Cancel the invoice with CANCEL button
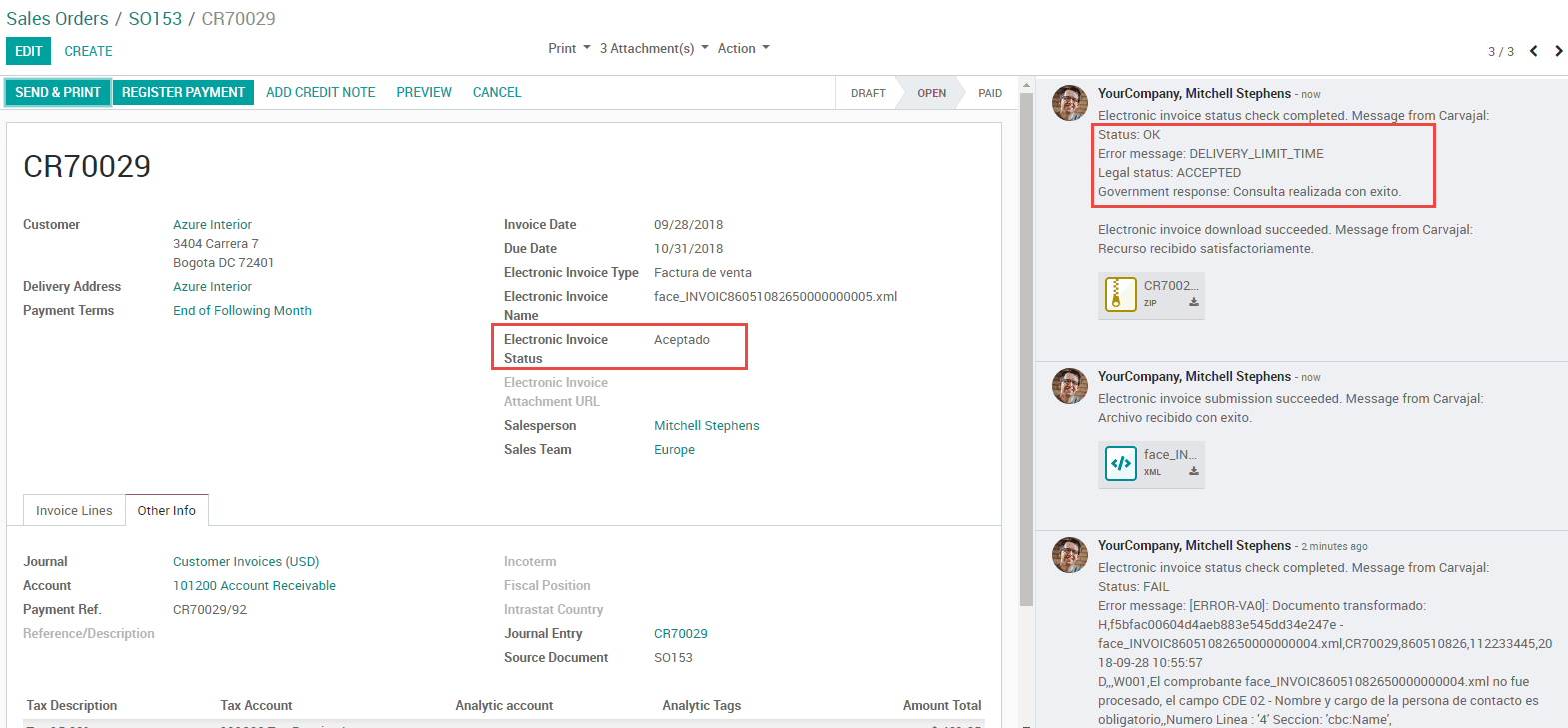The width and height of the screenshot is (1568, 728). click(x=497, y=92)
